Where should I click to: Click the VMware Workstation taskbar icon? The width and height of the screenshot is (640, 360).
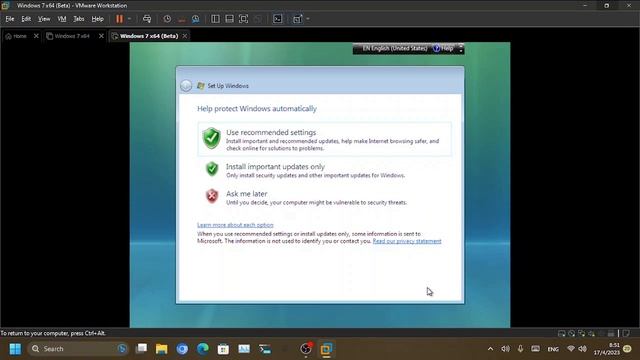pos(327,349)
